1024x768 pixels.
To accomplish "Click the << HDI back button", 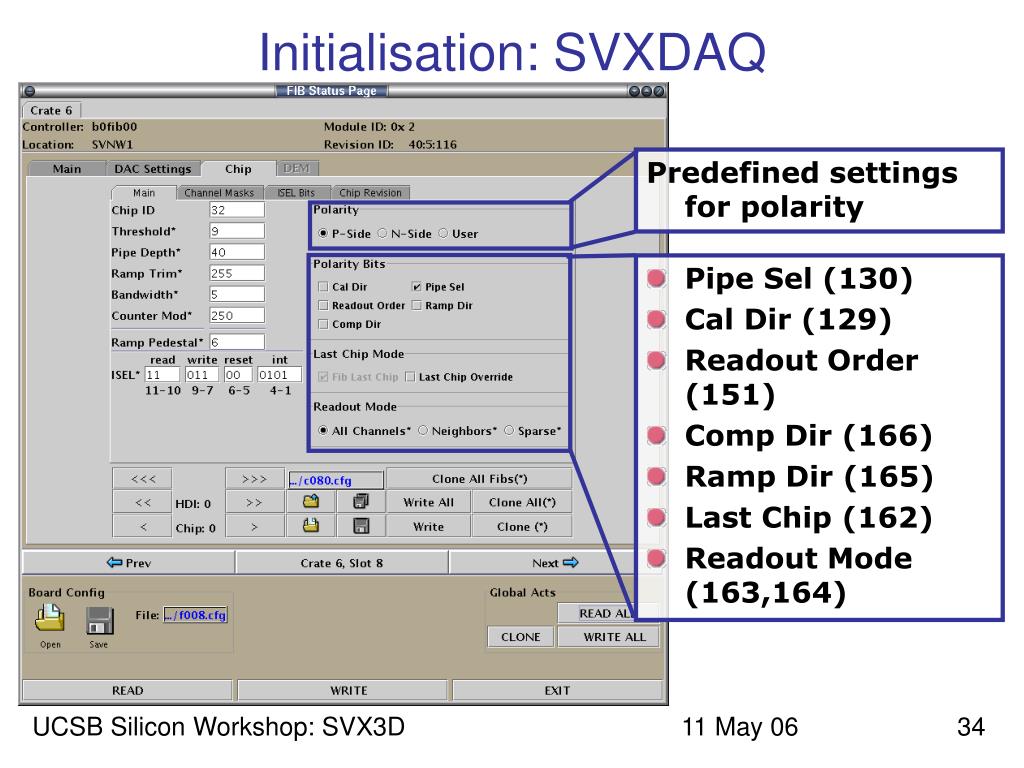I will (142, 502).
